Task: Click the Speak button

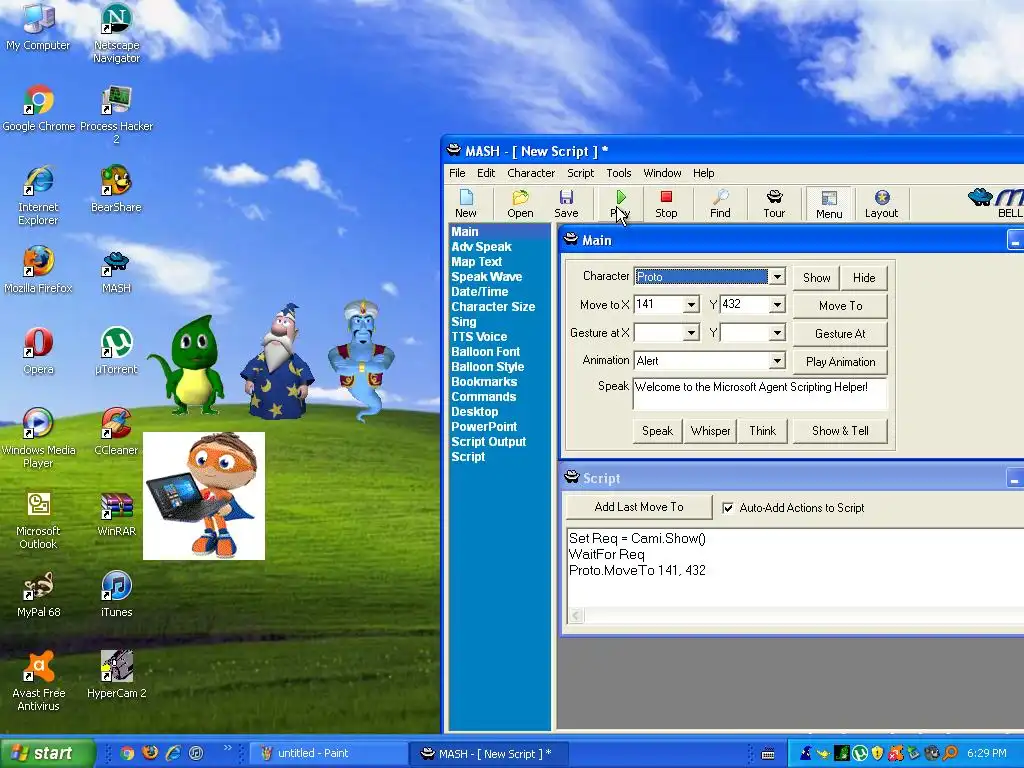Action: (x=657, y=432)
